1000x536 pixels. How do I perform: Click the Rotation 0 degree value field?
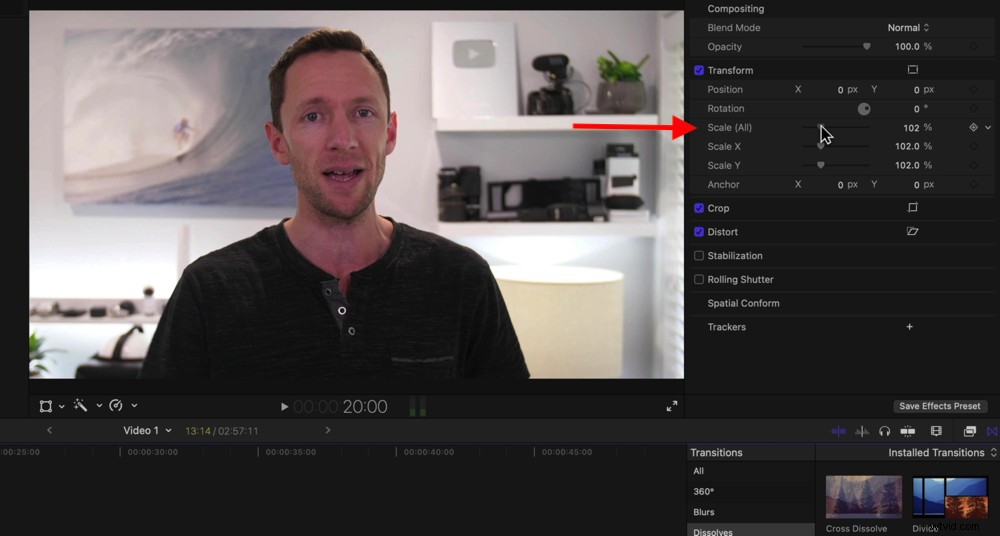(916, 108)
